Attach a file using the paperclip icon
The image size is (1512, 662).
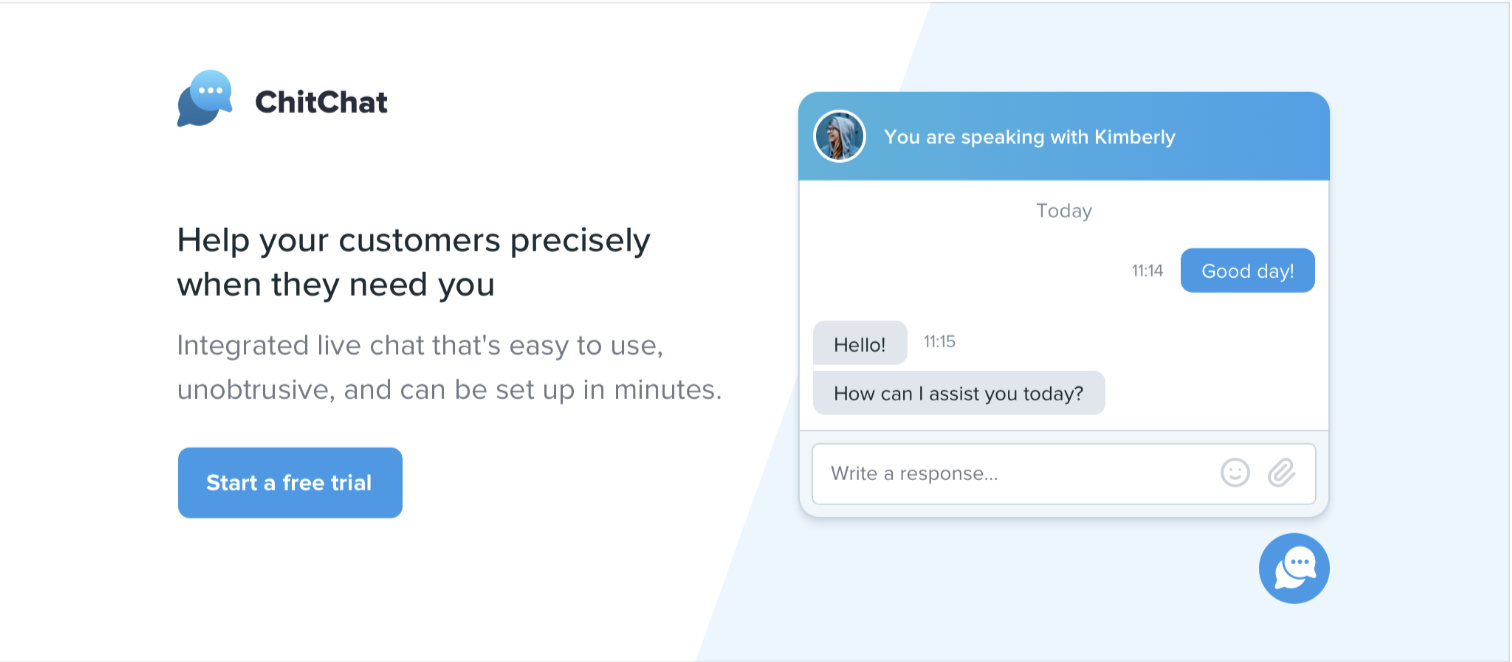tap(1281, 473)
